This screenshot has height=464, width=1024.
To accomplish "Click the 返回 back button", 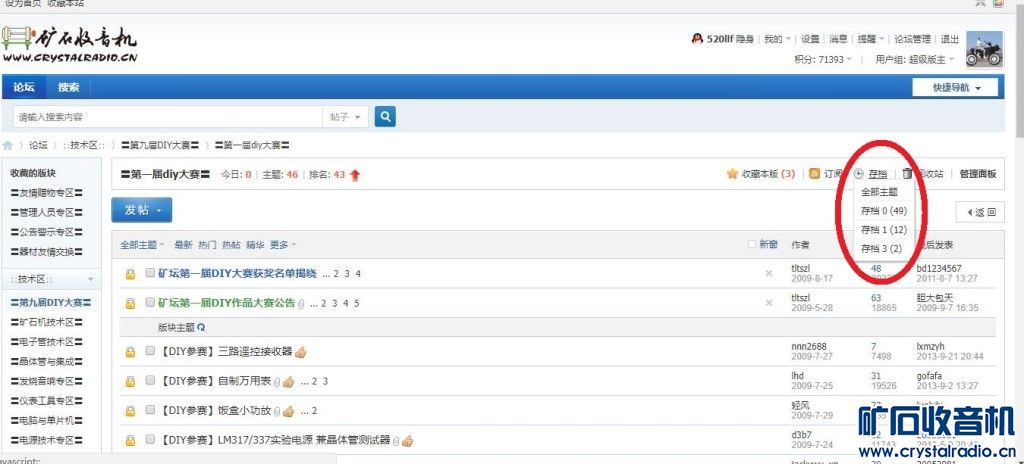I will coord(980,212).
